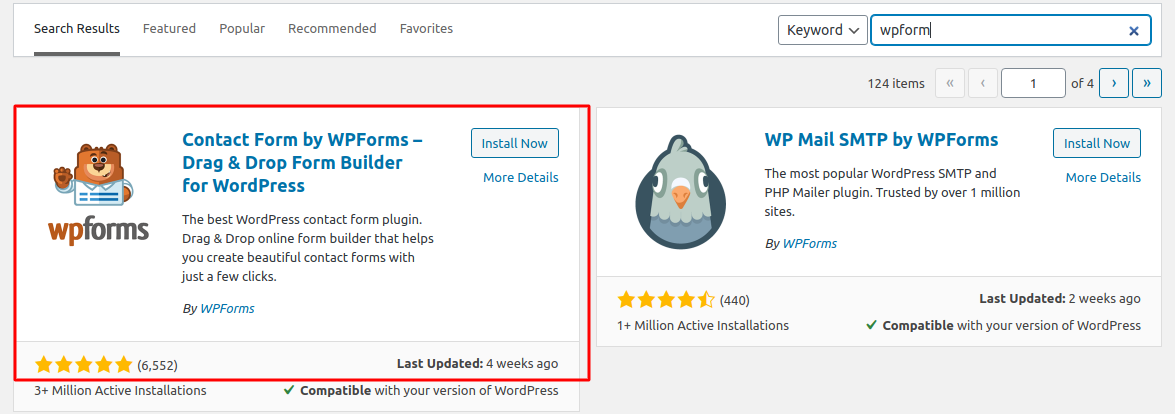
Task: Install Contact Form by WPForms plugin
Action: (514, 143)
